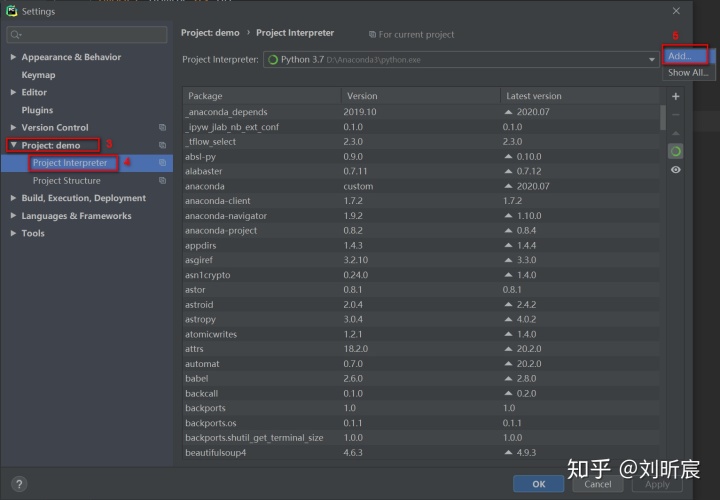Click upgrade arrow for absl-py latest version
The height and width of the screenshot is (500, 720).
(x=508, y=157)
